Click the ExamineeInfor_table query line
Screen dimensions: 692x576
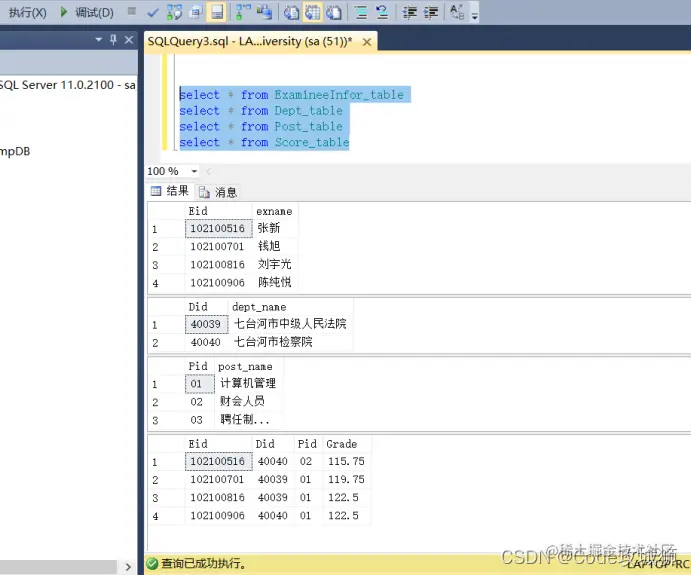(291, 95)
